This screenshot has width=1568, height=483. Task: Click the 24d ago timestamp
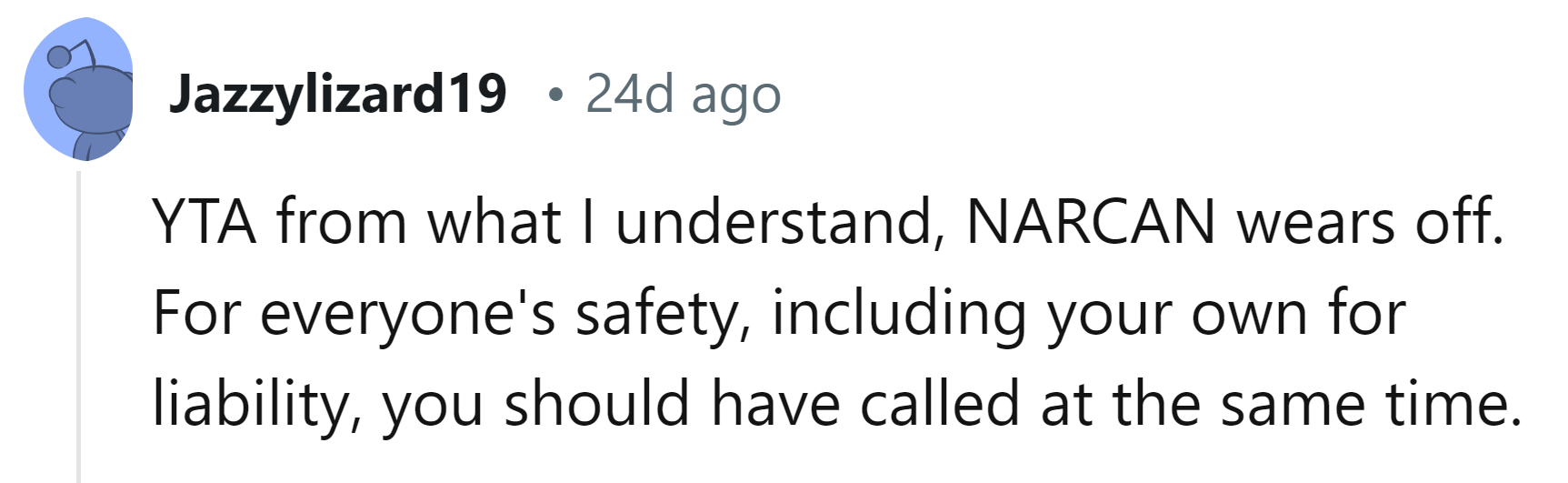click(x=683, y=93)
